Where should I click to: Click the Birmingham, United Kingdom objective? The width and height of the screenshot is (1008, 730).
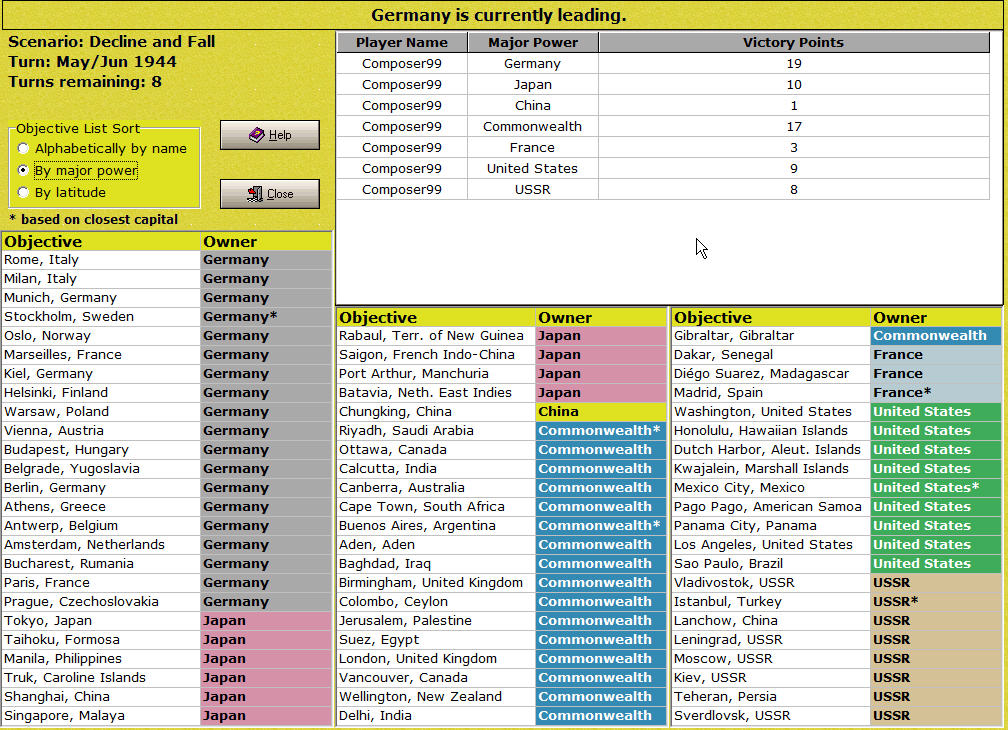(x=436, y=583)
